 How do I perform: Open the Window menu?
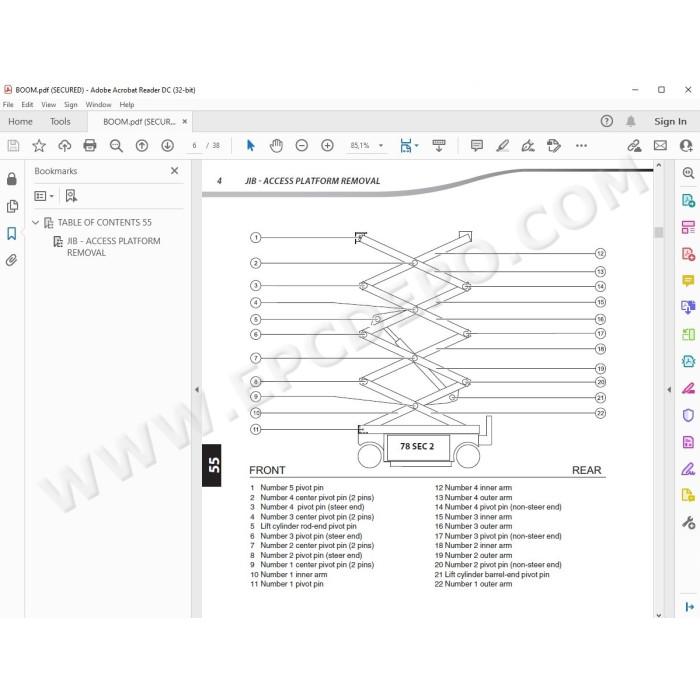[x=98, y=104]
